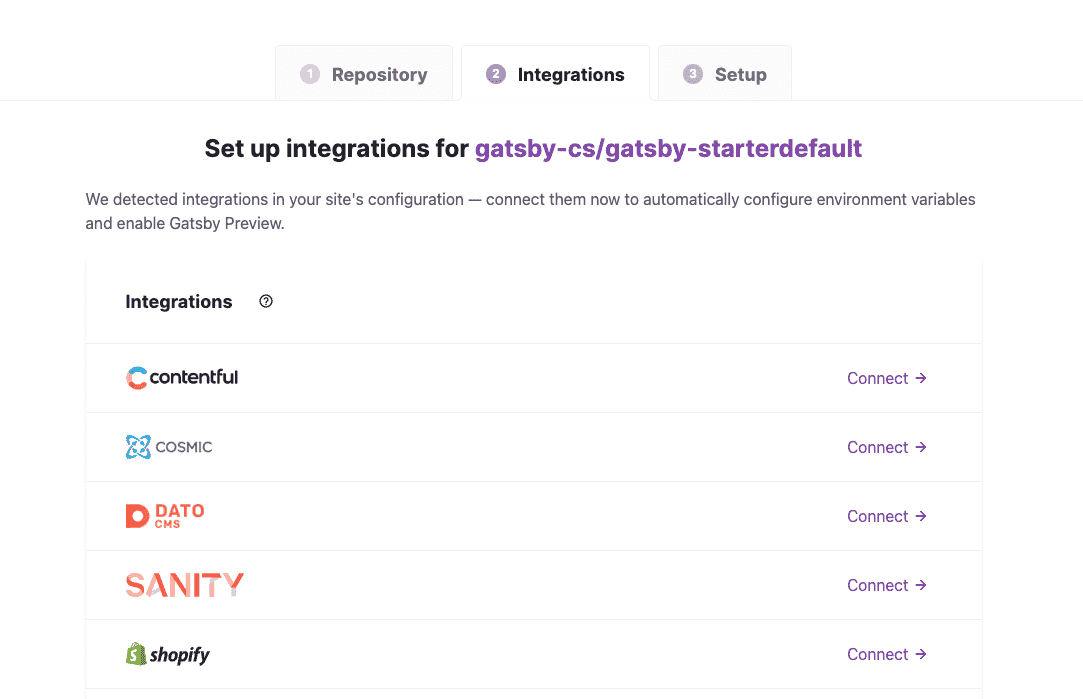The height and width of the screenshot is (699, 1083).
Task: Click the Contentful logo
Action: pyautogui.click(x=182, y=378)
